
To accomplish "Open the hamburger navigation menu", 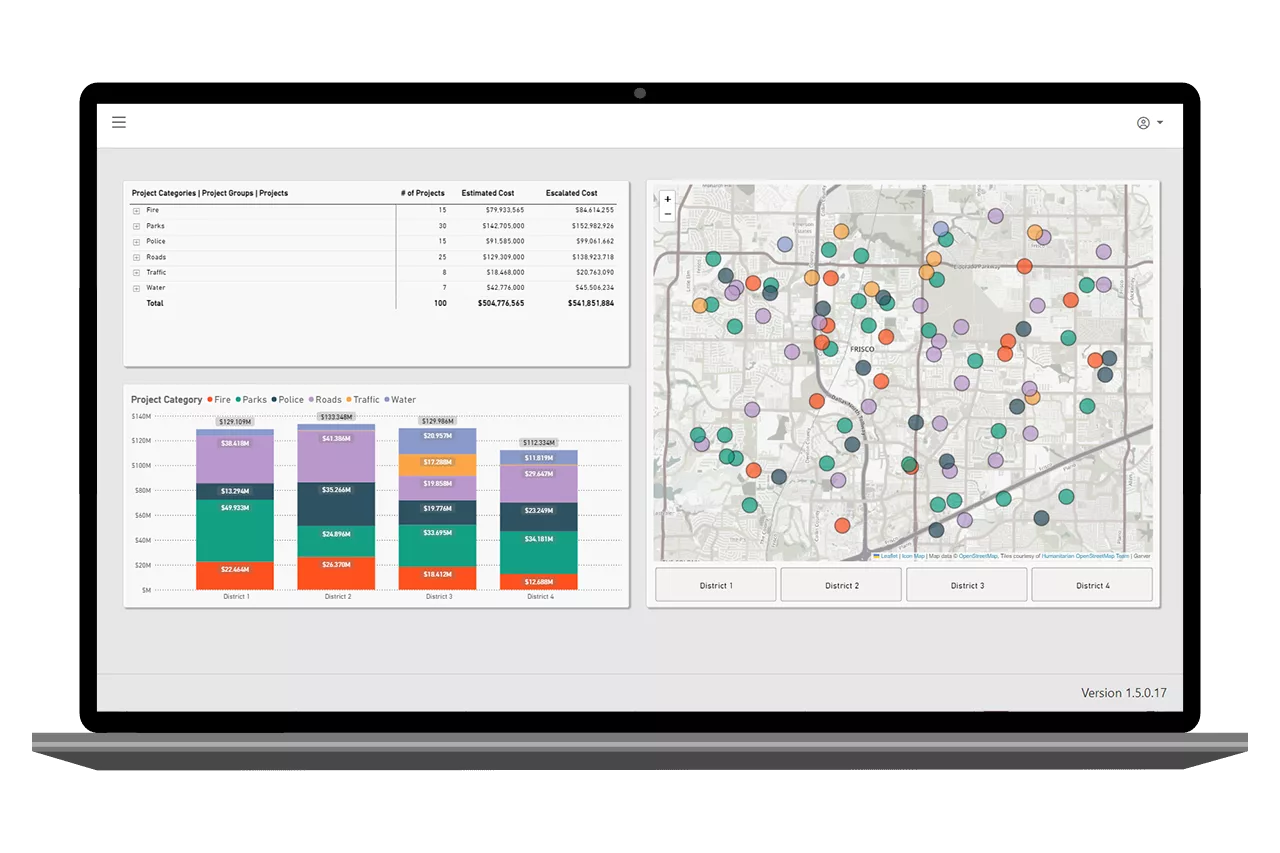I will [x=119, y=123].
